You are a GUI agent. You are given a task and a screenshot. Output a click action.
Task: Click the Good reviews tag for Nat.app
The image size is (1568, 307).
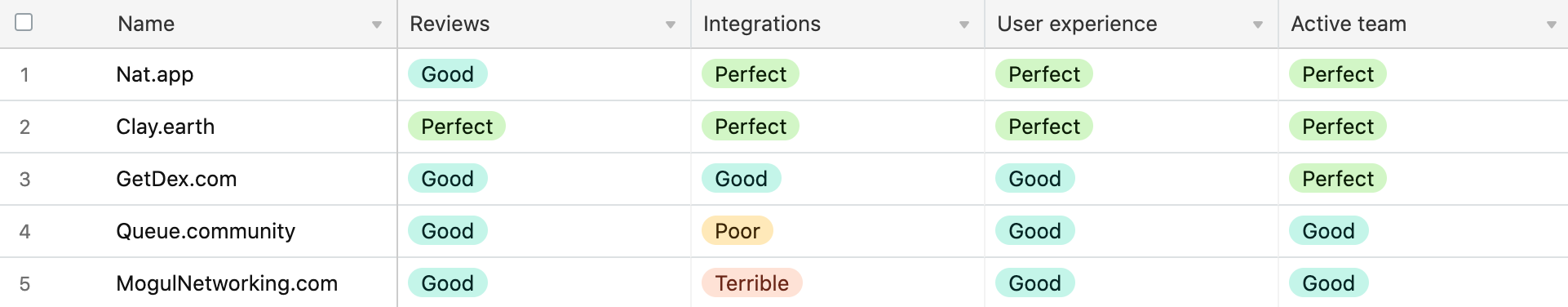click(448, 74)
